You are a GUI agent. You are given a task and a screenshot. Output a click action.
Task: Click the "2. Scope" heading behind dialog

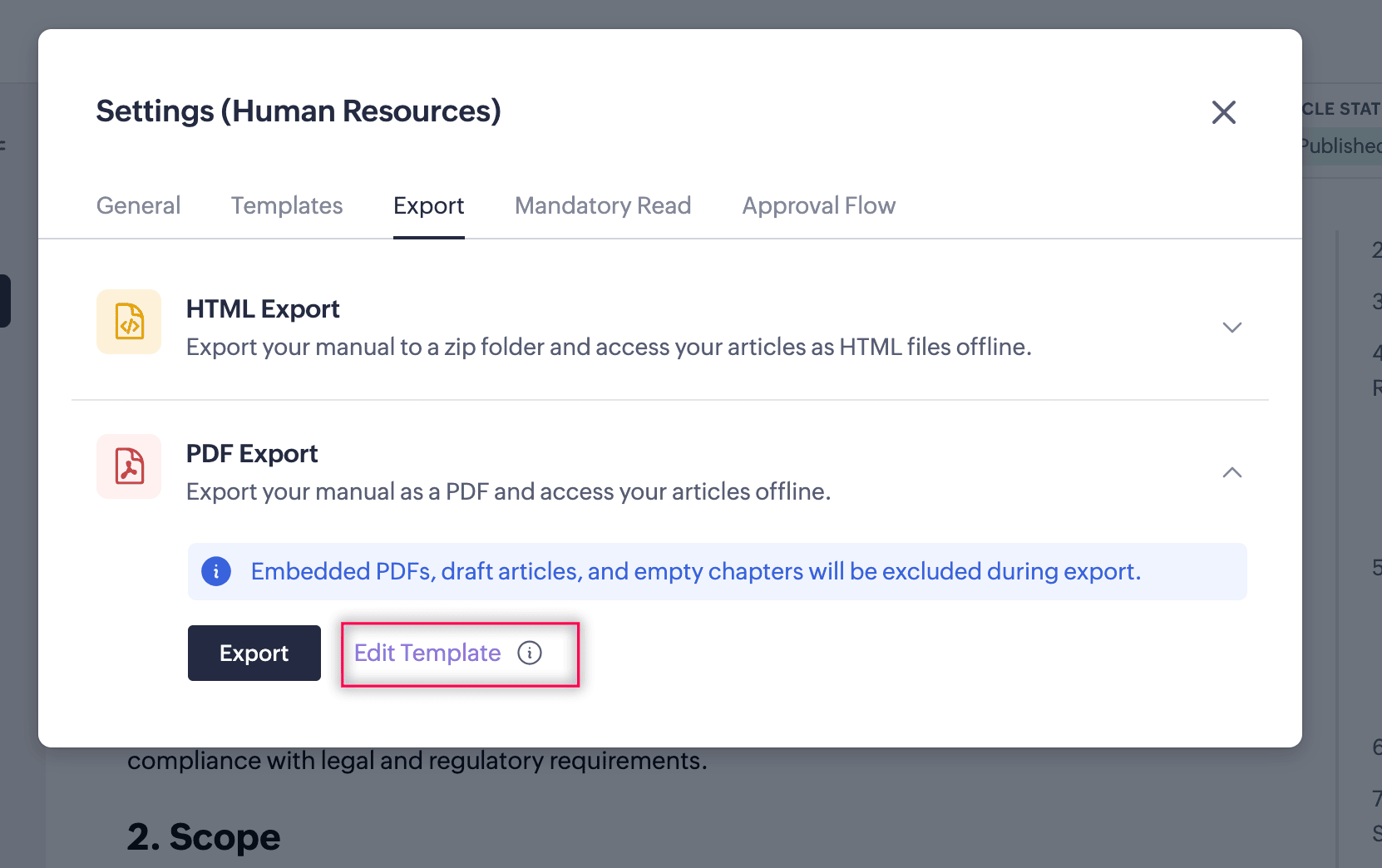(204, 836)
